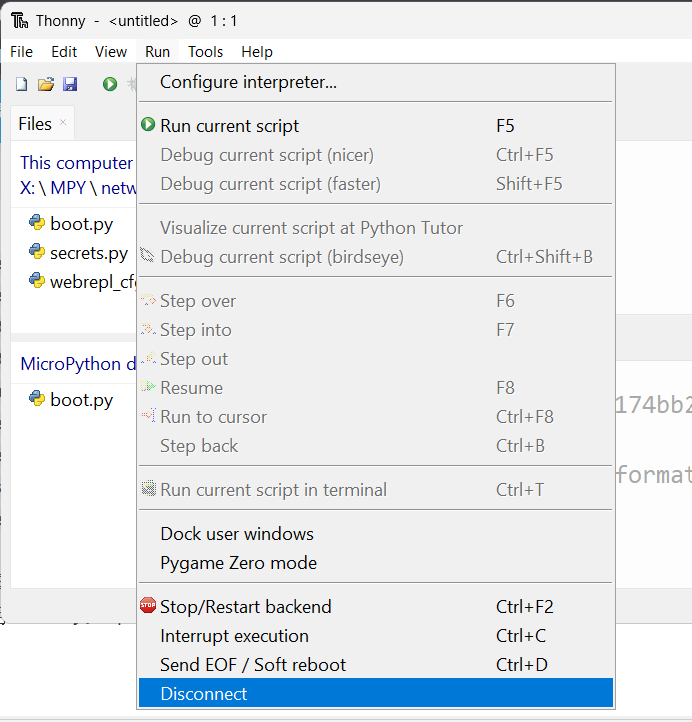This screenshot has height=722, width=692.
Task: Select Run current script menu entry
Action: 376,126
